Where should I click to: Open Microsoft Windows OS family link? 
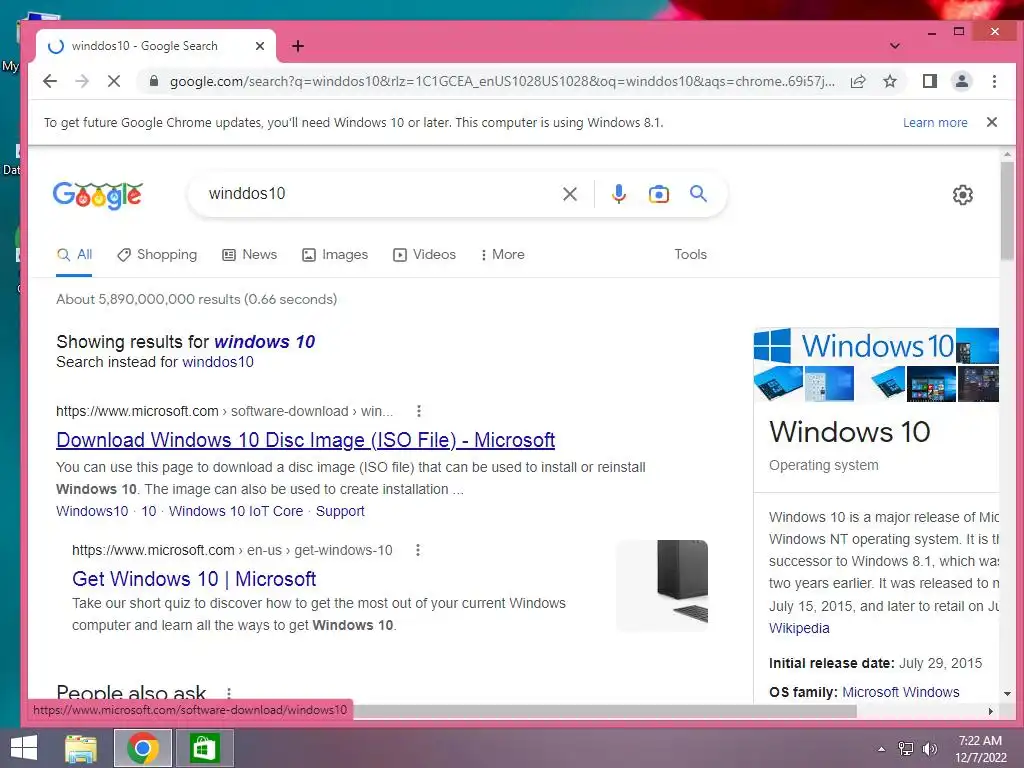(x=901, y=692)
